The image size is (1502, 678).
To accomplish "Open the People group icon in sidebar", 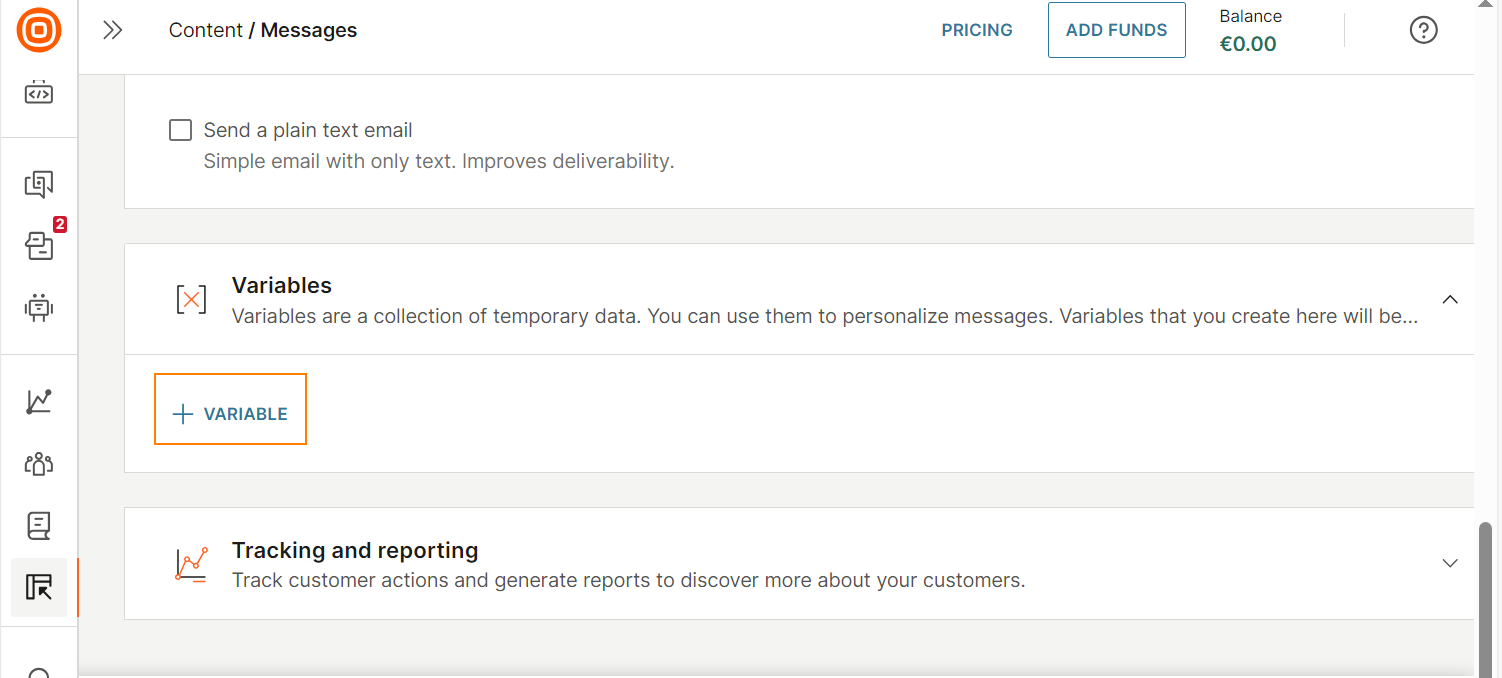I will pyautogui.click(x=39, y=463).
